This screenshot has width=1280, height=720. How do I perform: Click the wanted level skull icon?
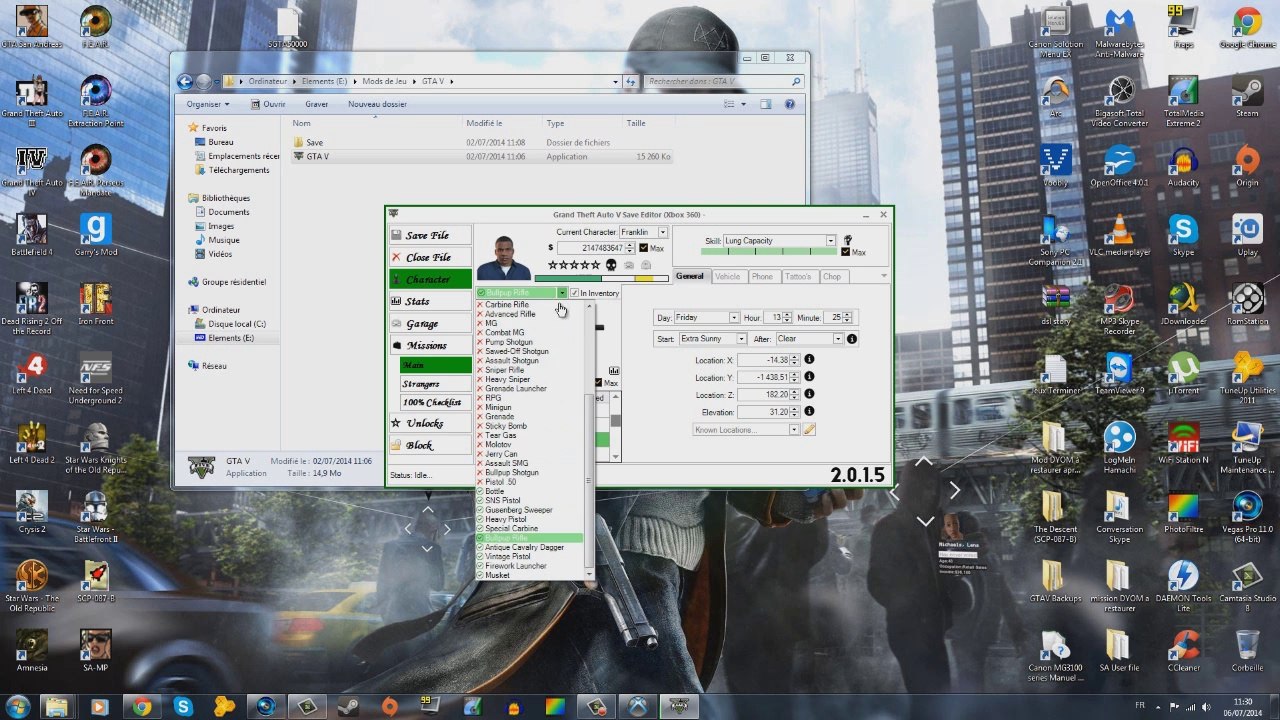pyautogui.click(x=611, y=265)
